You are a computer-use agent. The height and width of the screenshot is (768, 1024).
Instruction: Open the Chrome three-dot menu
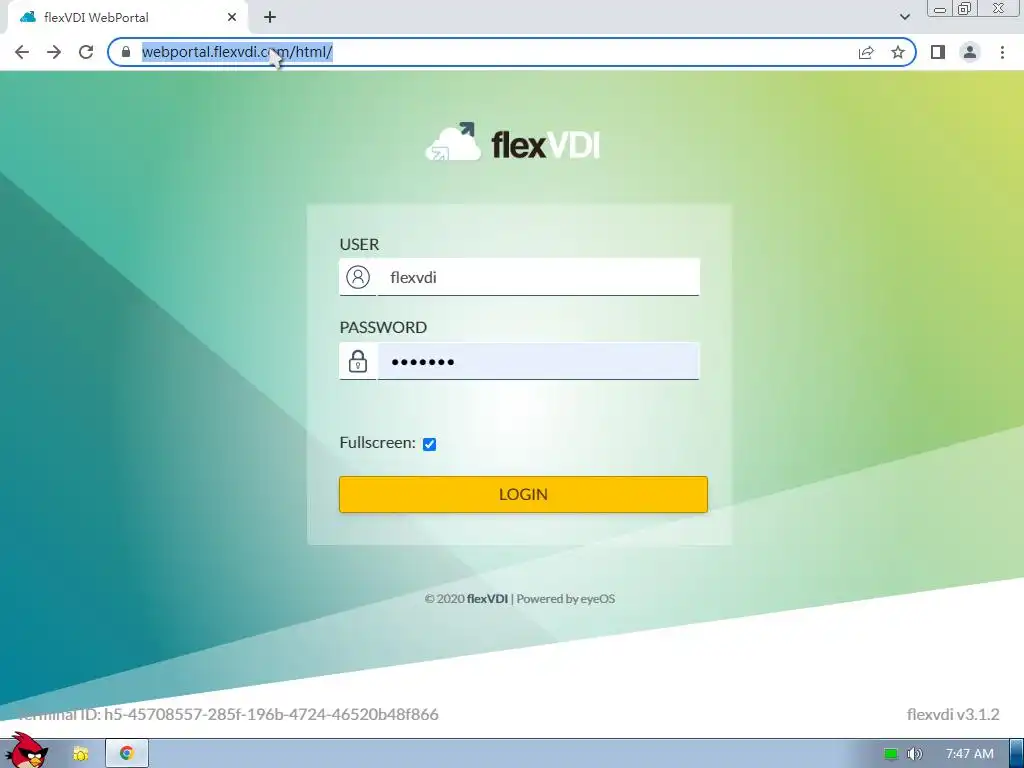click(x=1002, y=52)
